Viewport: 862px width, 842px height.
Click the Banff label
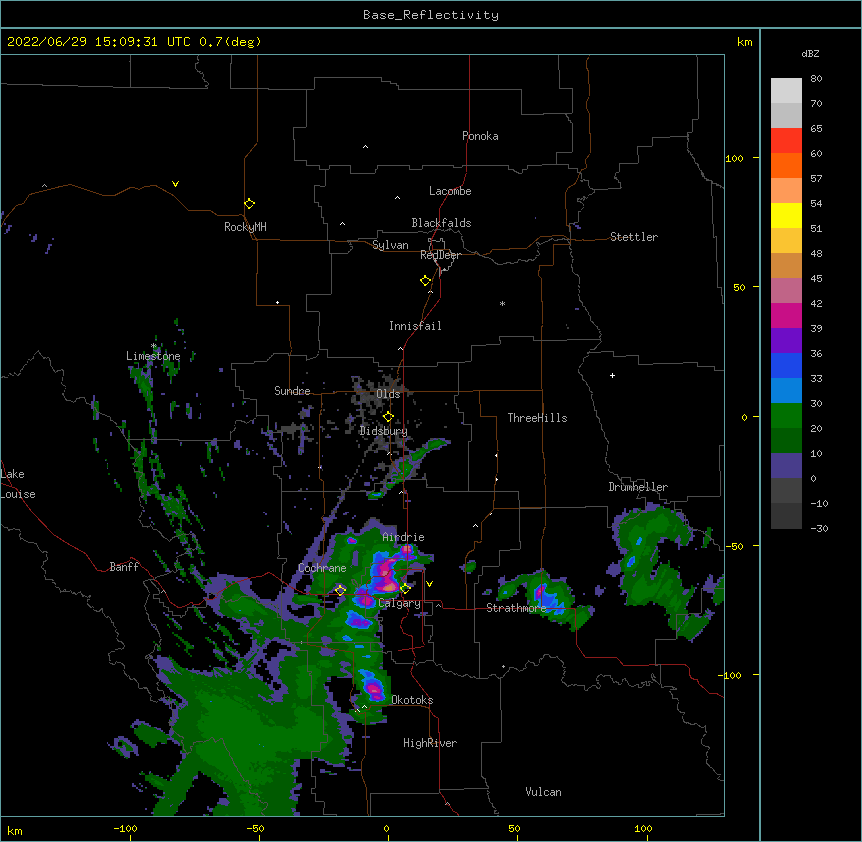(124, 567)
